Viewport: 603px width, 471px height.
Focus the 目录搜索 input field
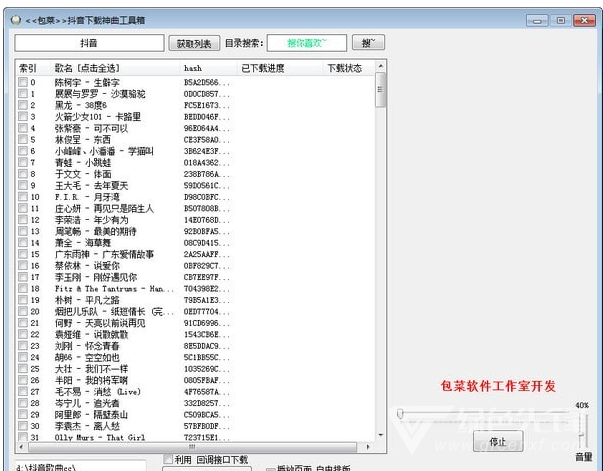[x=306, y=43]
